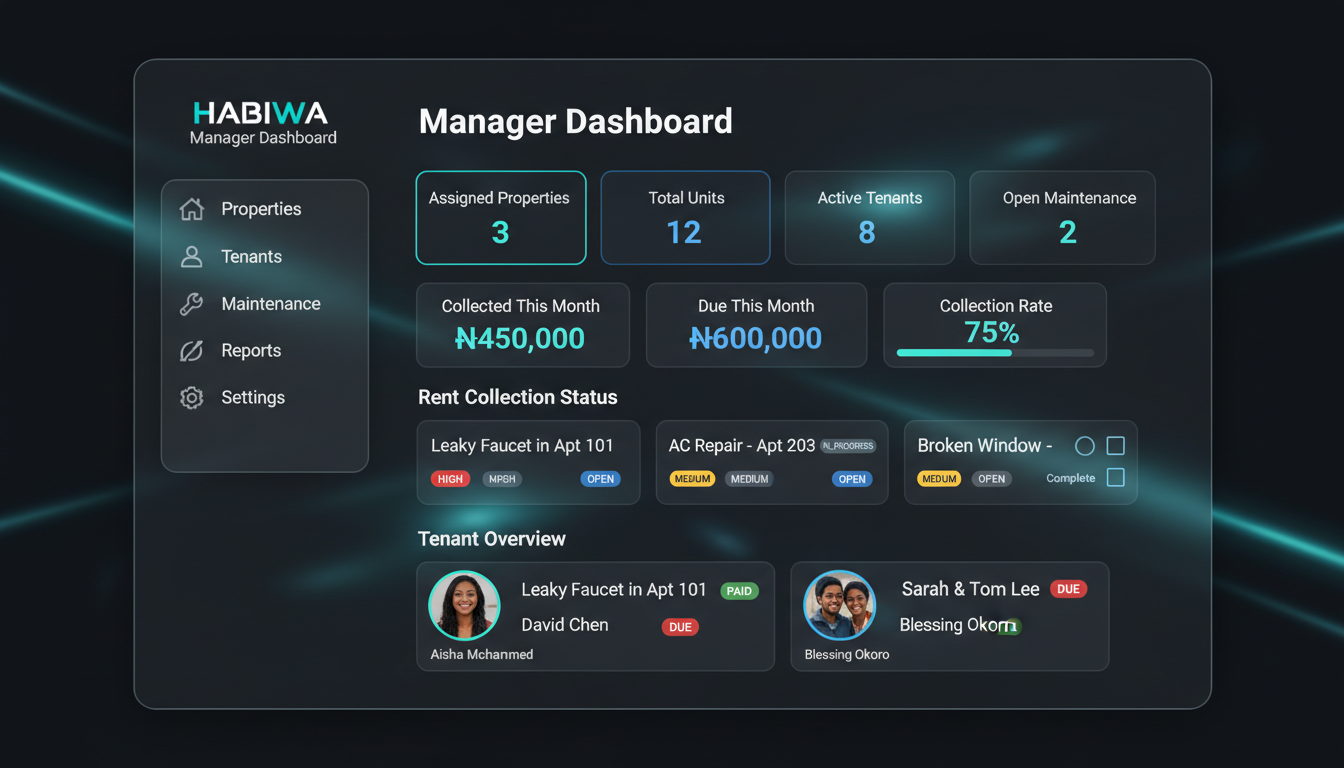Click the DUE badge next to David Chen
Screen dimensions: 1344x768
click(x=680, y=627)
